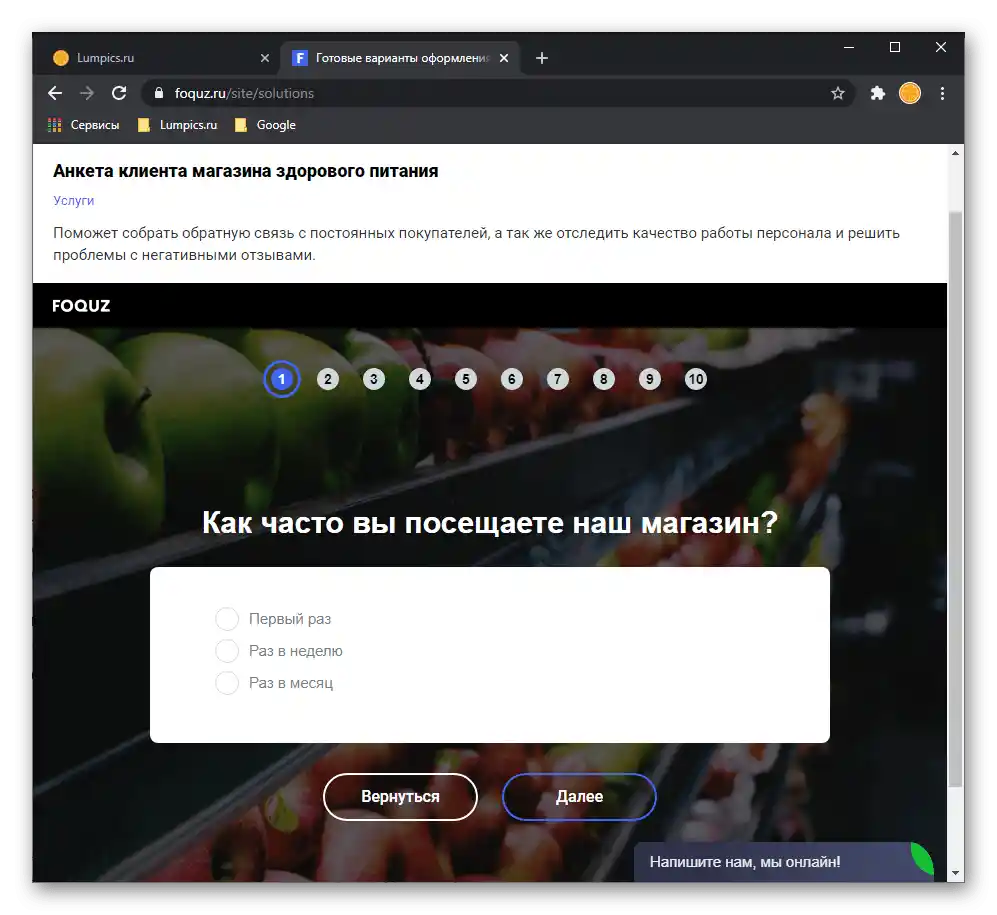This screenshot has width=997, height=915.
Task: Open the Lumpics.ru bookmark folder
Action: pyautogui.click(x=177, y=125)
